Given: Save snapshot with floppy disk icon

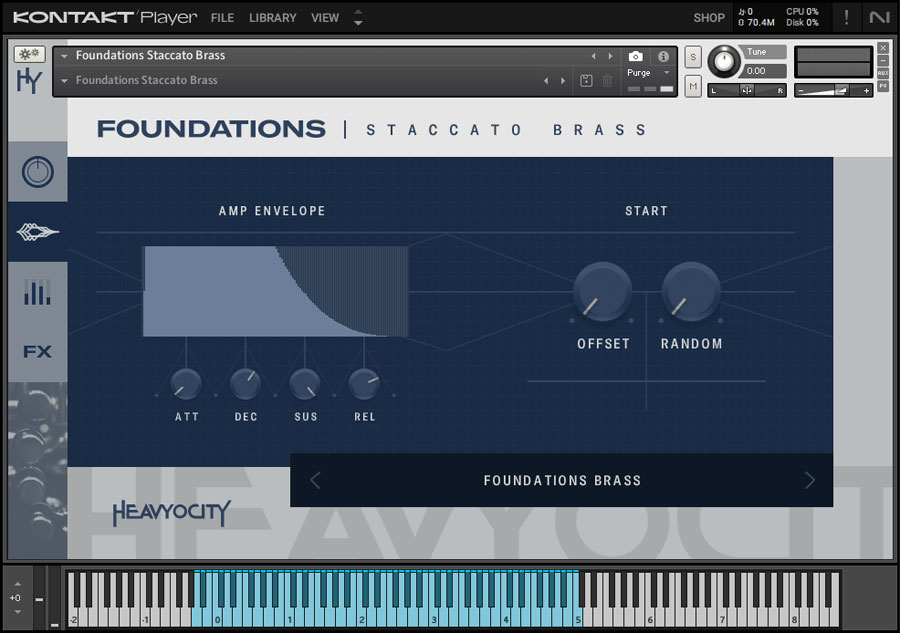Looking at the screenshot, I should tap(586, 81).
